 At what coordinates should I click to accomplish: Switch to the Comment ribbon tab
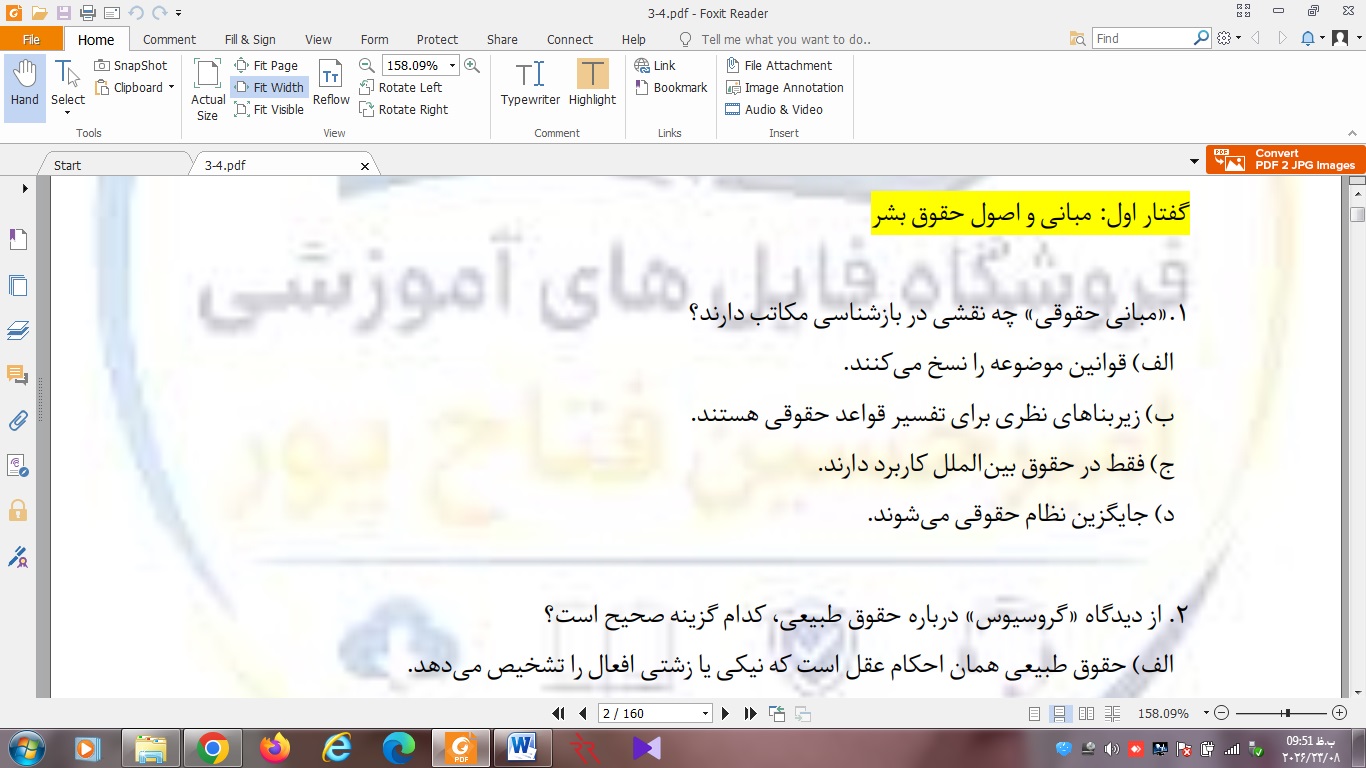point(169,39)
